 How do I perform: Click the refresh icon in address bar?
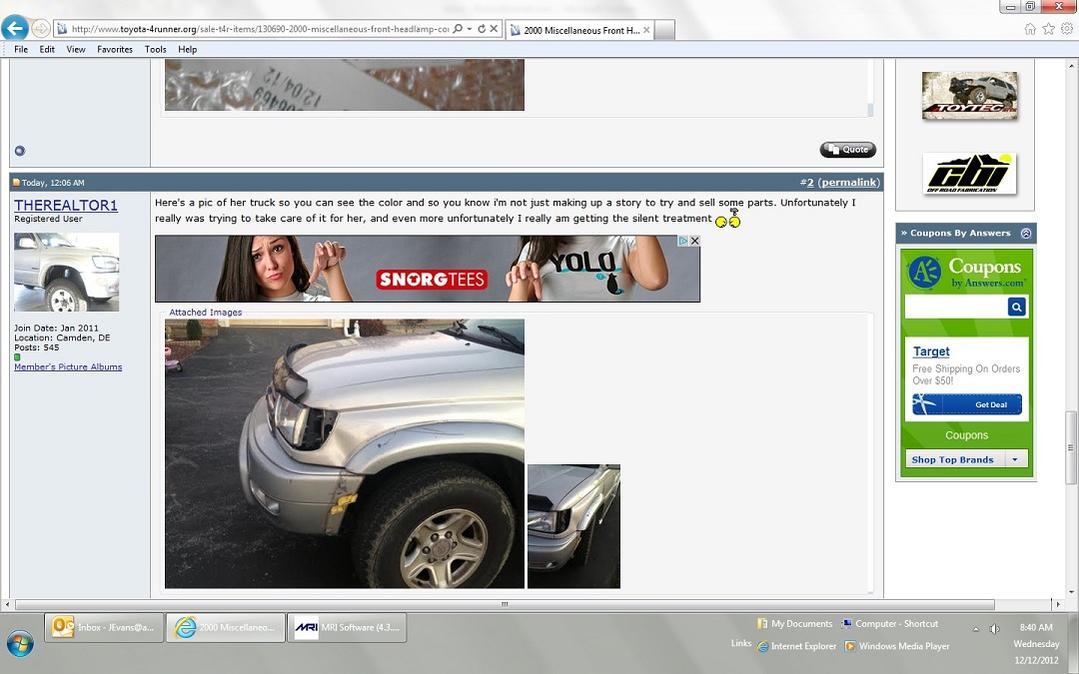click(x=482, y=29)
